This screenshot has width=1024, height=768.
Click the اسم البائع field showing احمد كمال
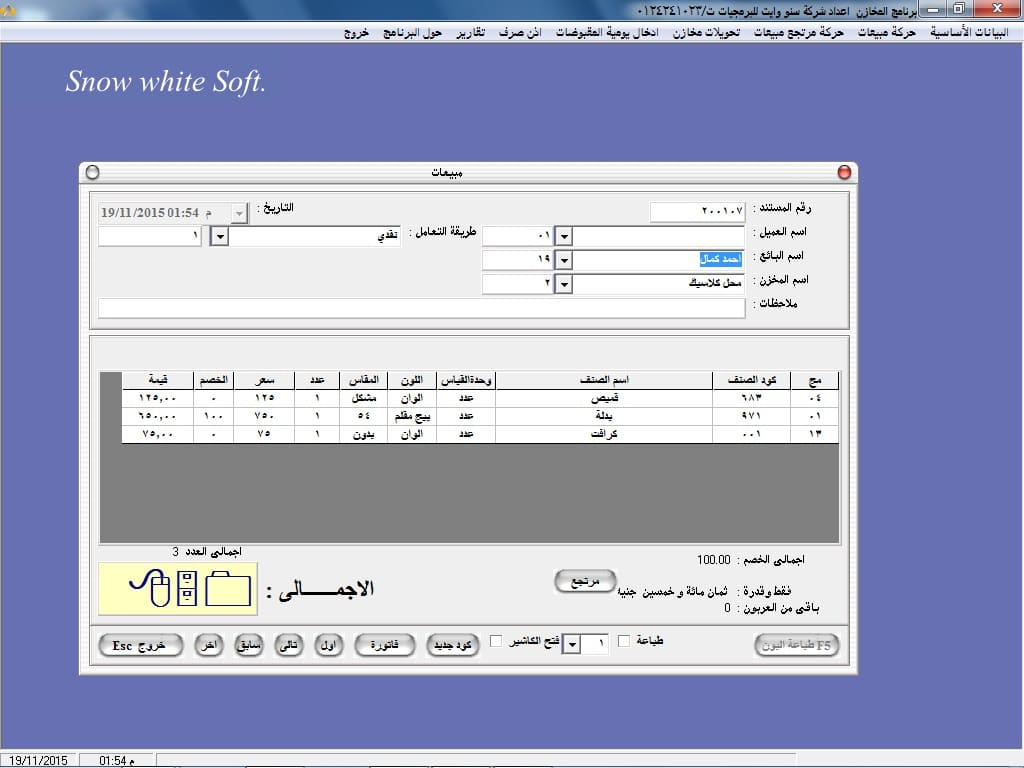[658, 260]
